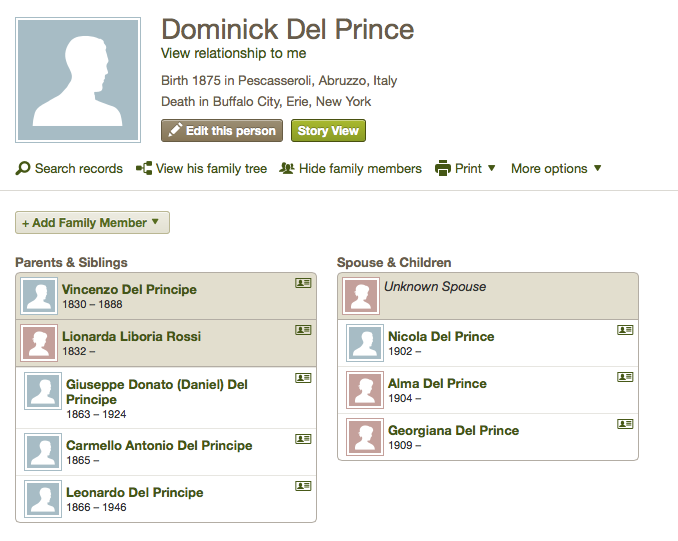Click the Search records magnifier icon

click(x=23, y=168)
